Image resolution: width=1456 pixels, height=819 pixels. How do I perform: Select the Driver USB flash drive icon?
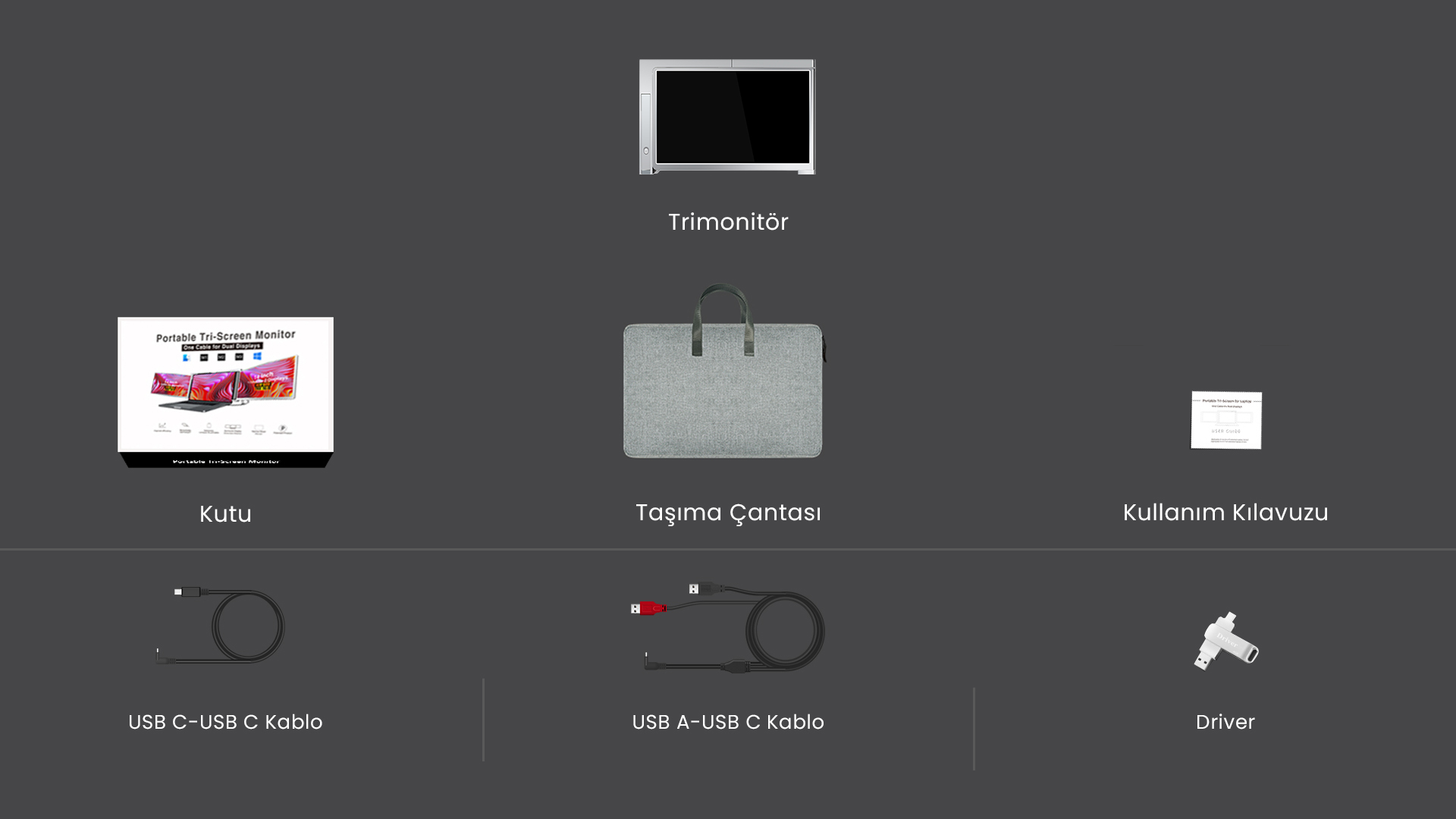point(1226,641)
